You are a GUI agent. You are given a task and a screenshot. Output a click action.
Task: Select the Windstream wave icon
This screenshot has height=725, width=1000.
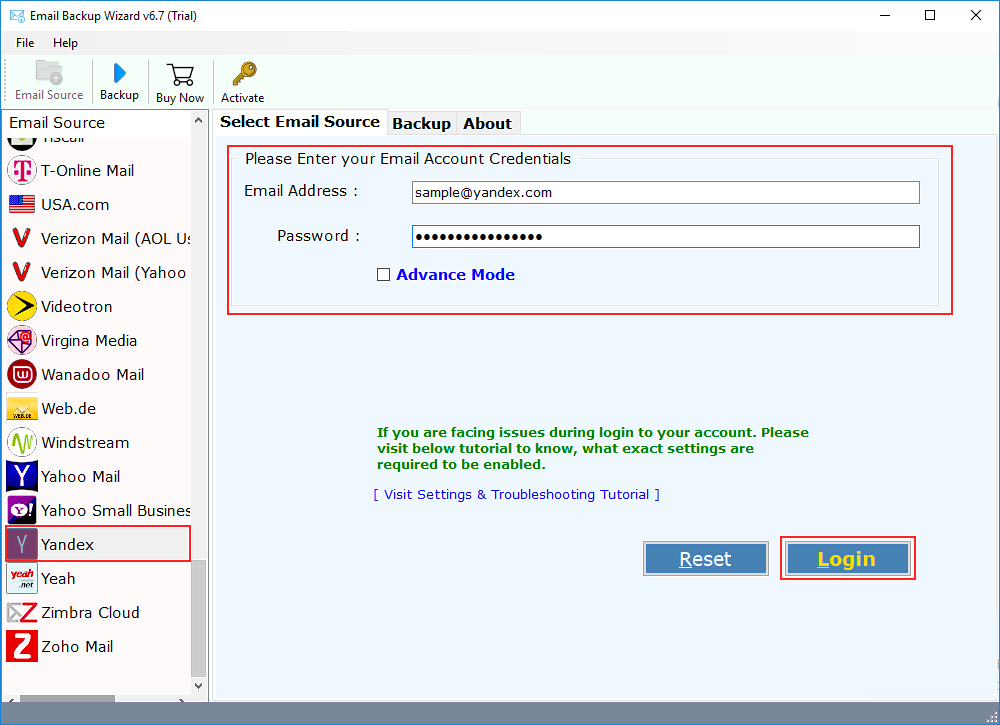(x=22, y=443)
